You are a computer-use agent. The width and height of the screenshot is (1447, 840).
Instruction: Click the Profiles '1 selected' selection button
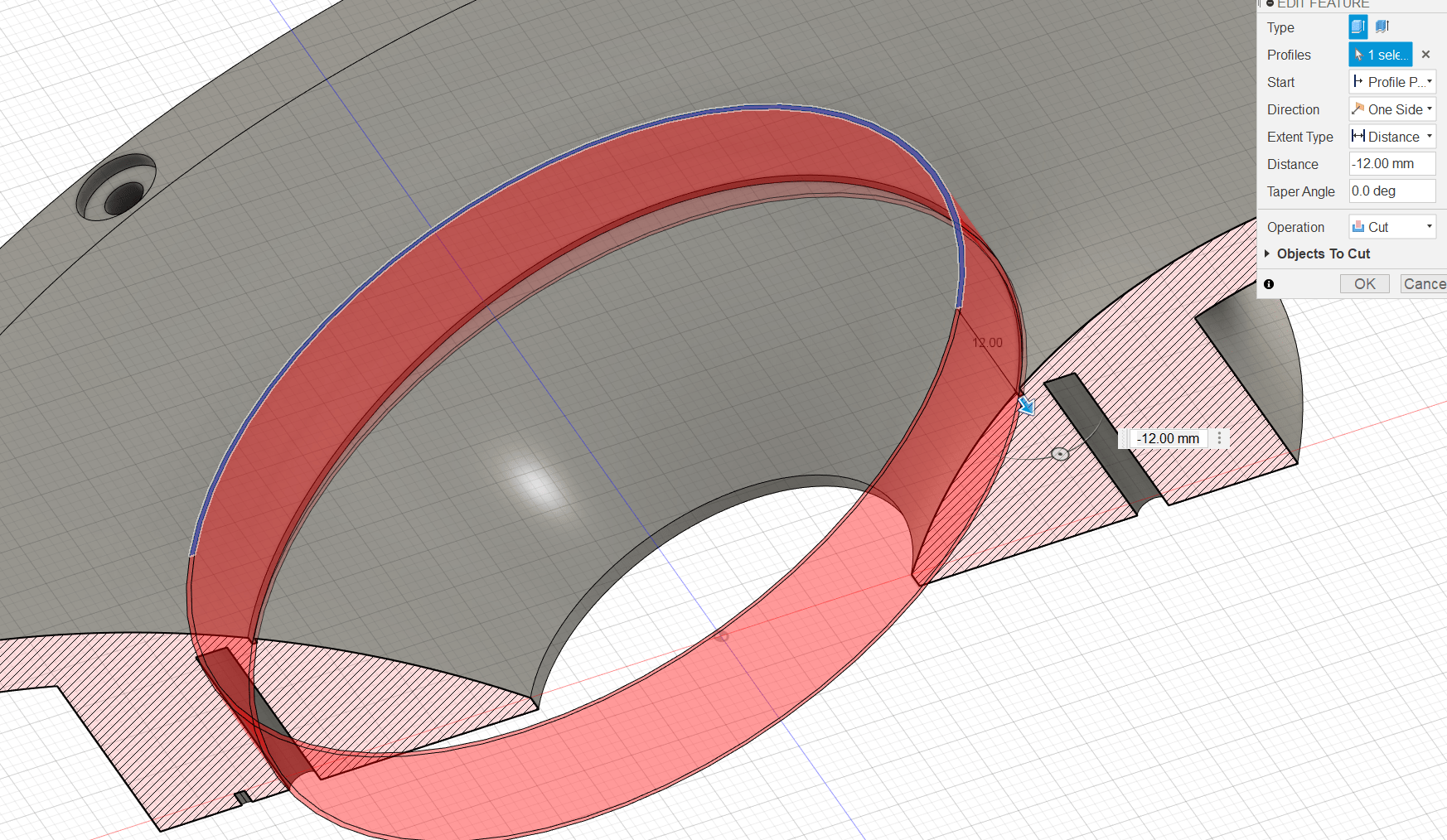point(1380,55)
